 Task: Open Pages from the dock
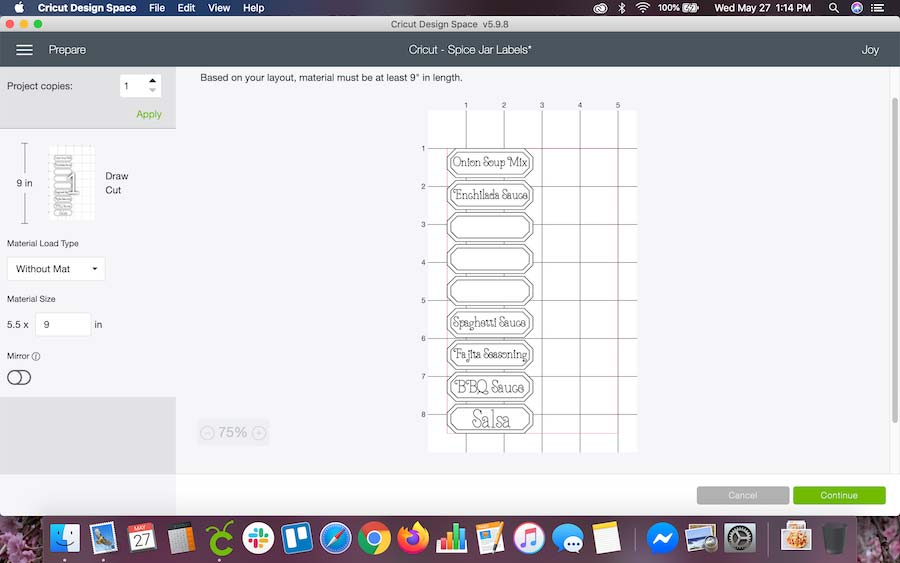pos(490,538)
